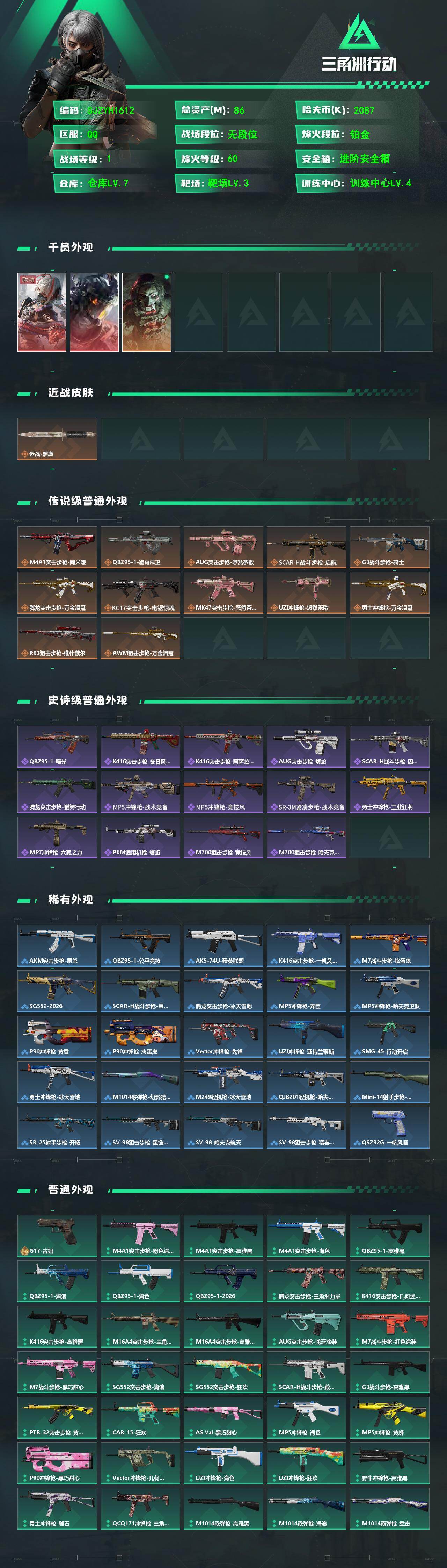The width and height of the screenshot is (447, 1568).
Task: Click the 稀有外观 section heading
Action: pos(71,900)
